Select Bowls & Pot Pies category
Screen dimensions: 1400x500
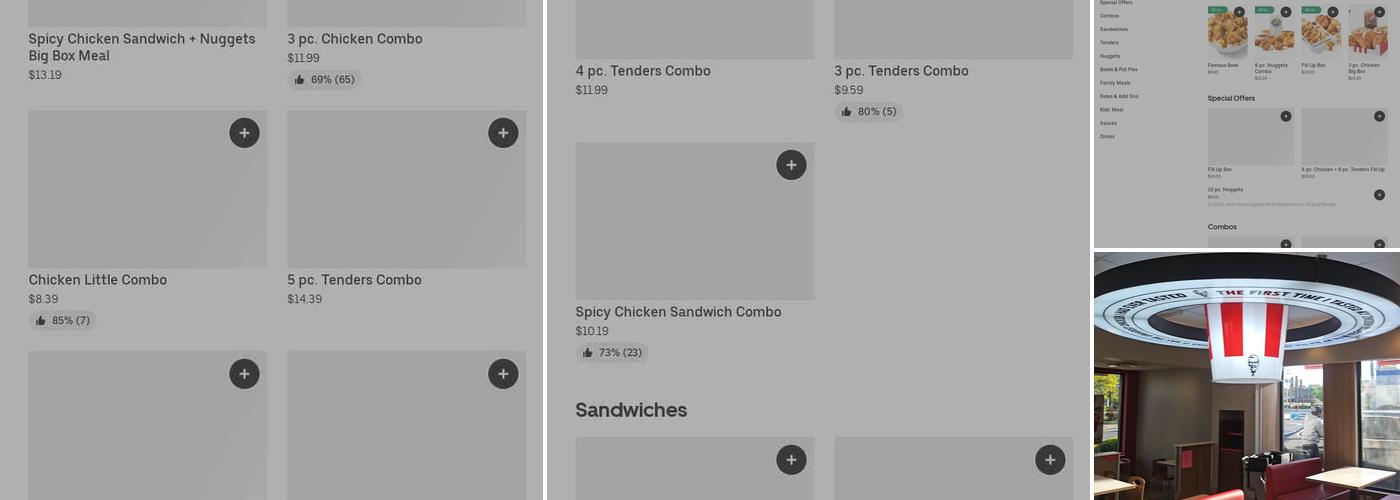coord(1118,69)
